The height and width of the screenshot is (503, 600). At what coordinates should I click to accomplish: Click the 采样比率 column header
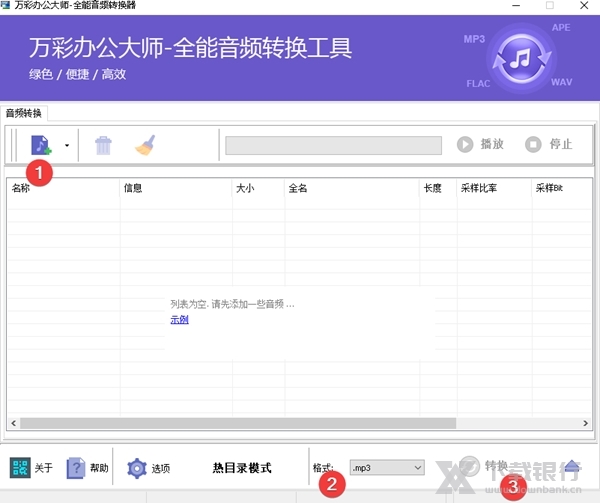494,188
